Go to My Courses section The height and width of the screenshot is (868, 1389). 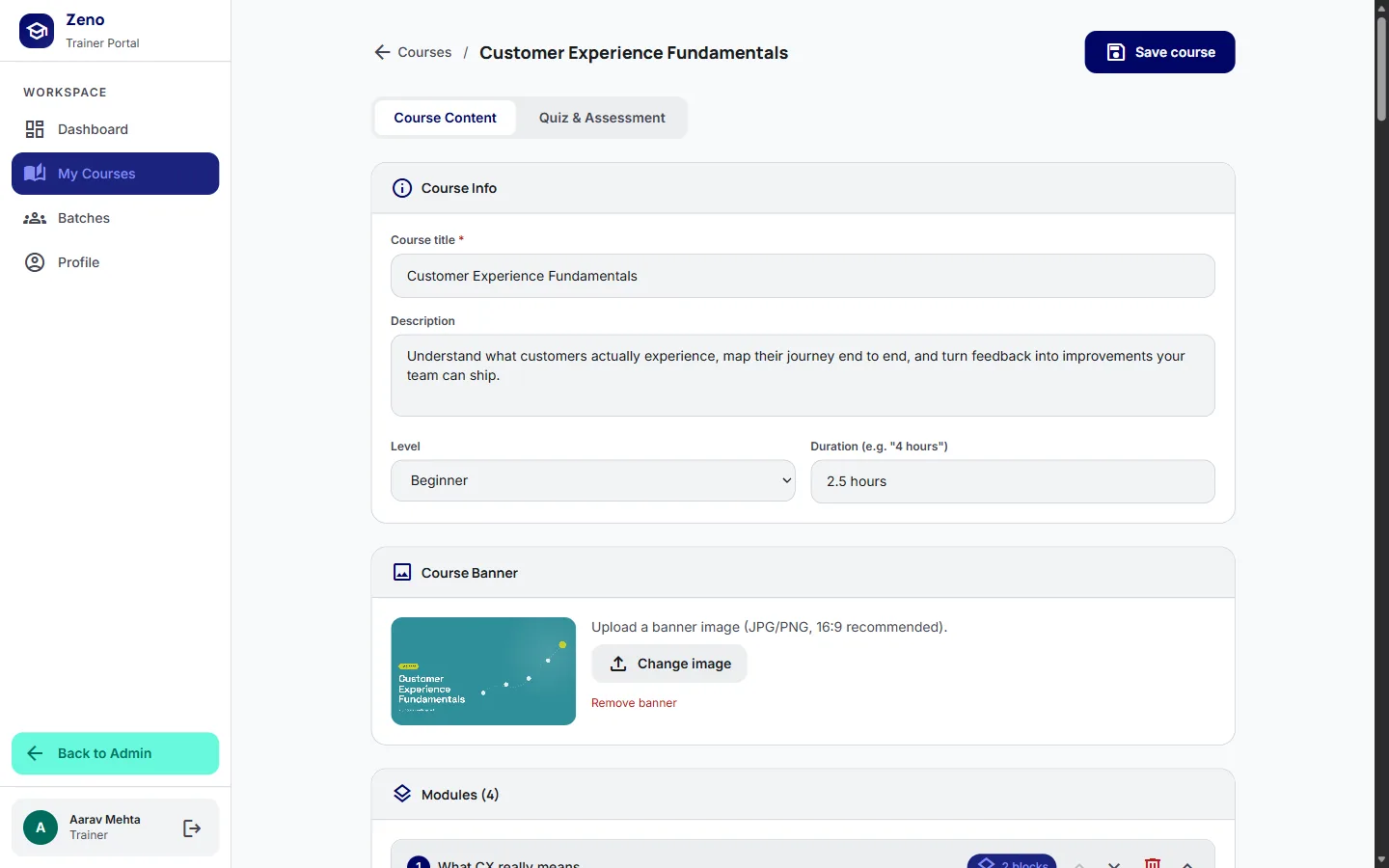pyautogui.click(x=115, y=174)
